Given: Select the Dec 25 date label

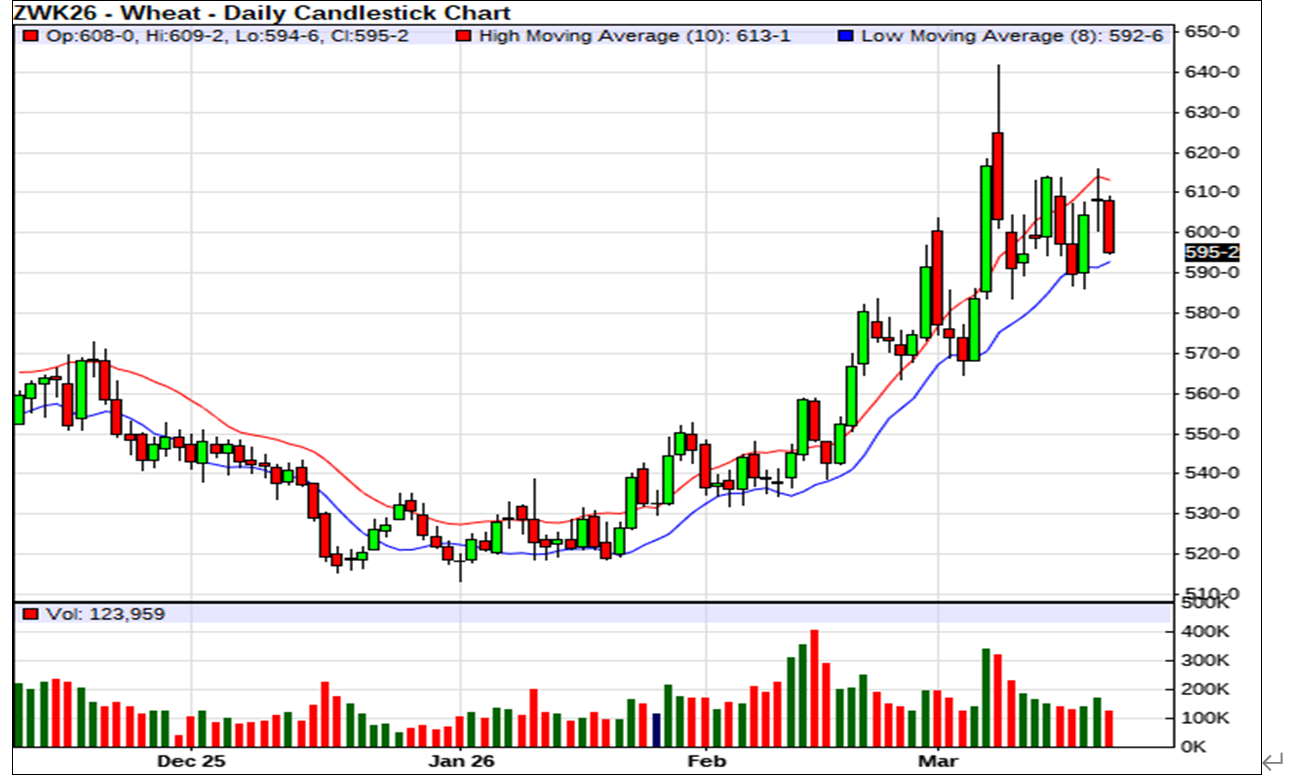Looking at the screenshot, I should click(x=191, y=761).
